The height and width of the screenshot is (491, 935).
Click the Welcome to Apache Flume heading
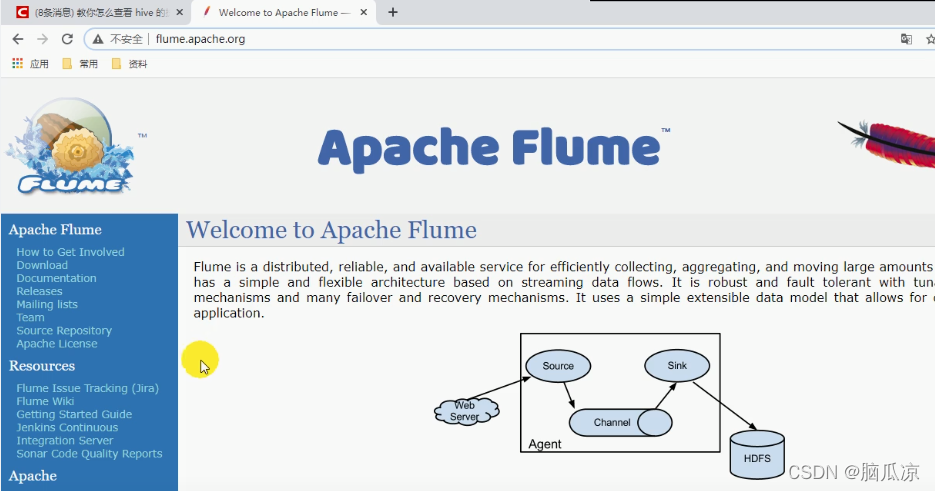tap(332, 230)
